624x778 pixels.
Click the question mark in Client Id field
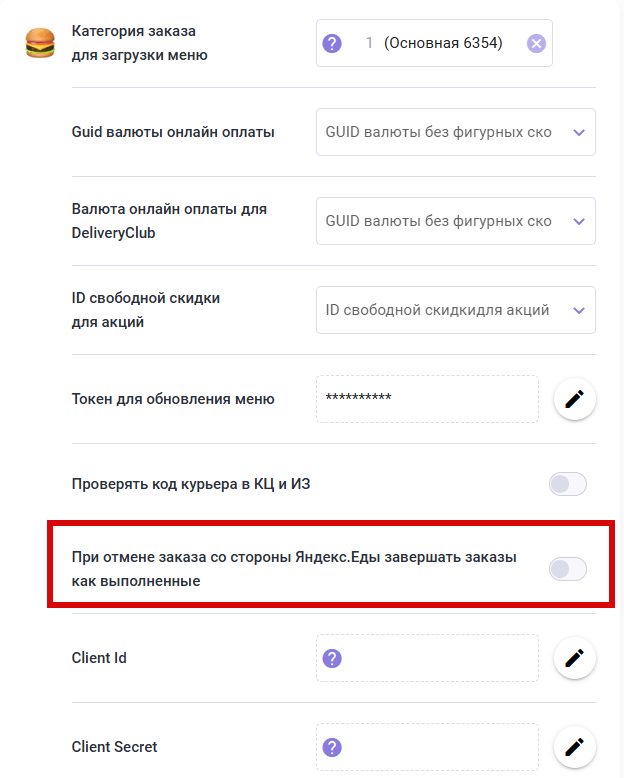click(x=333, y=658)
